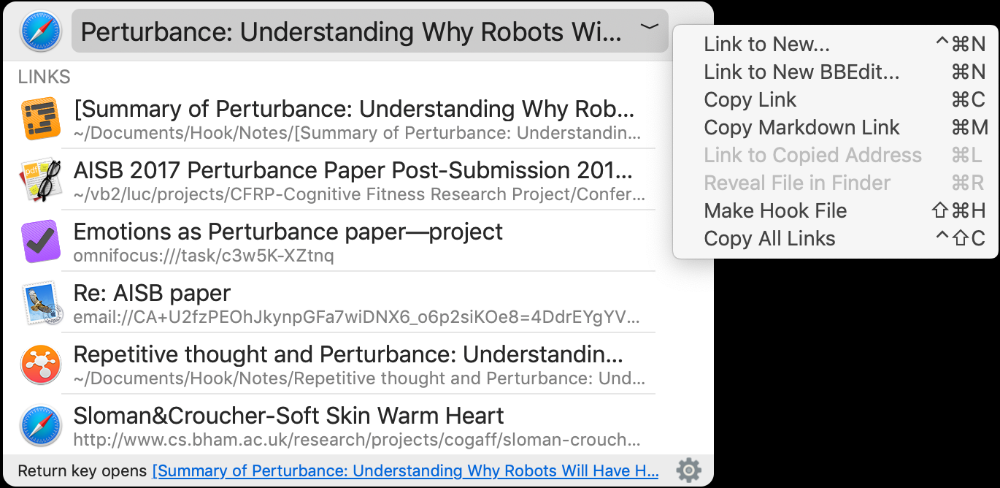Viewport: 1000px width, 488px height.
Task: Select Copy All Links
Action: click(769, 238)
